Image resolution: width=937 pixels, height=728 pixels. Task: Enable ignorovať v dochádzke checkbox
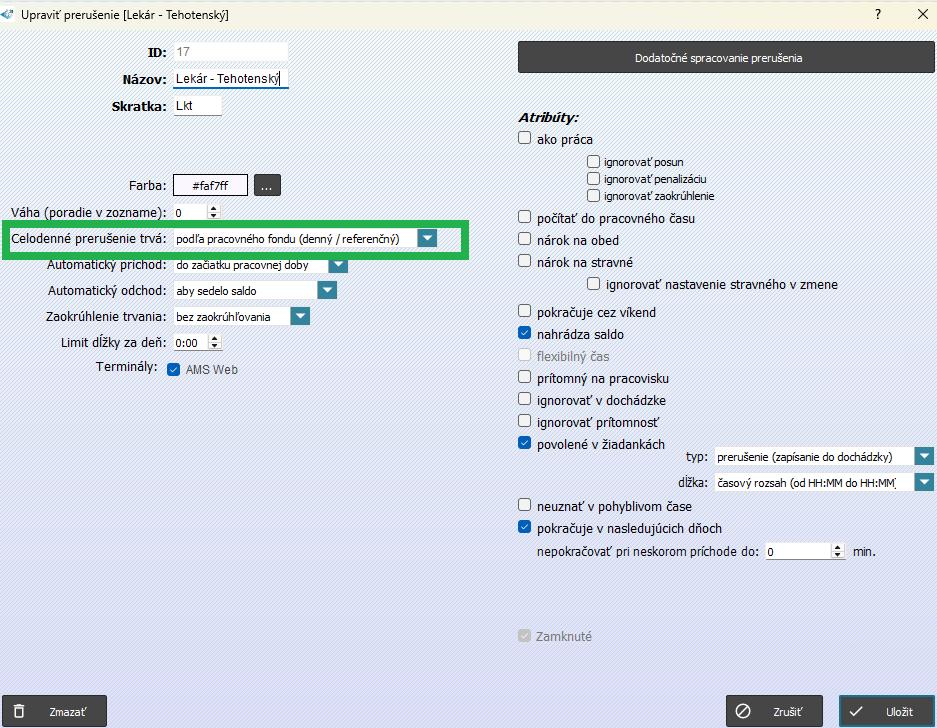(x=524, y=399)
